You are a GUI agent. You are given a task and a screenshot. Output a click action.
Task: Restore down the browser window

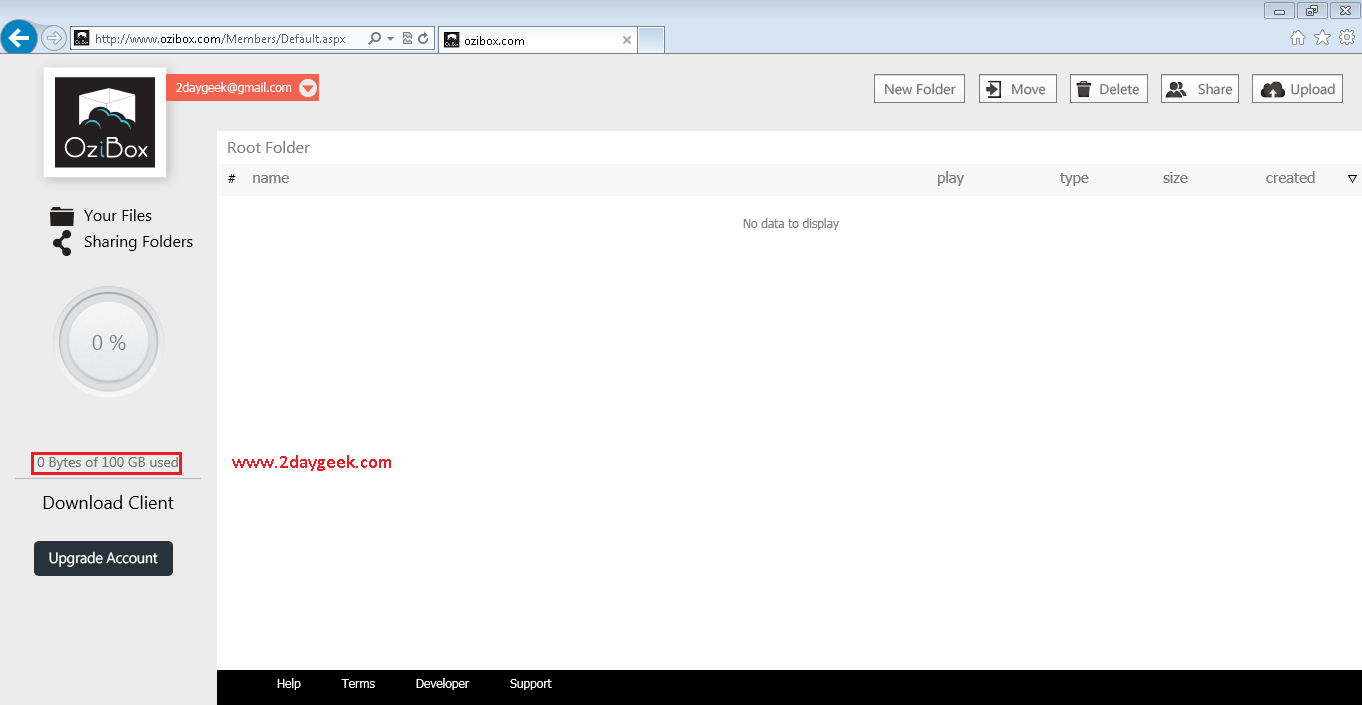[1311, 11]
